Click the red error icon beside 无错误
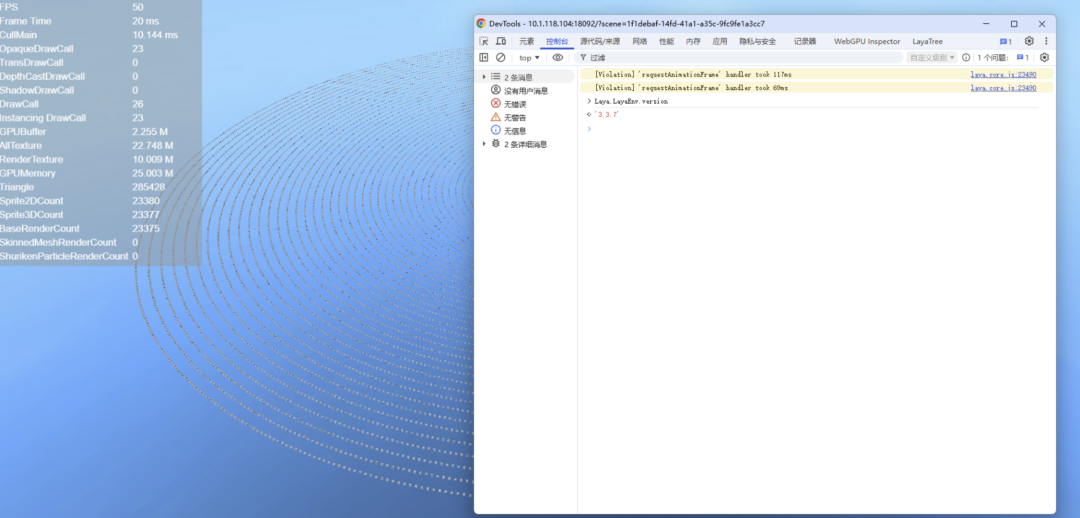 click(x=495, y=103)
